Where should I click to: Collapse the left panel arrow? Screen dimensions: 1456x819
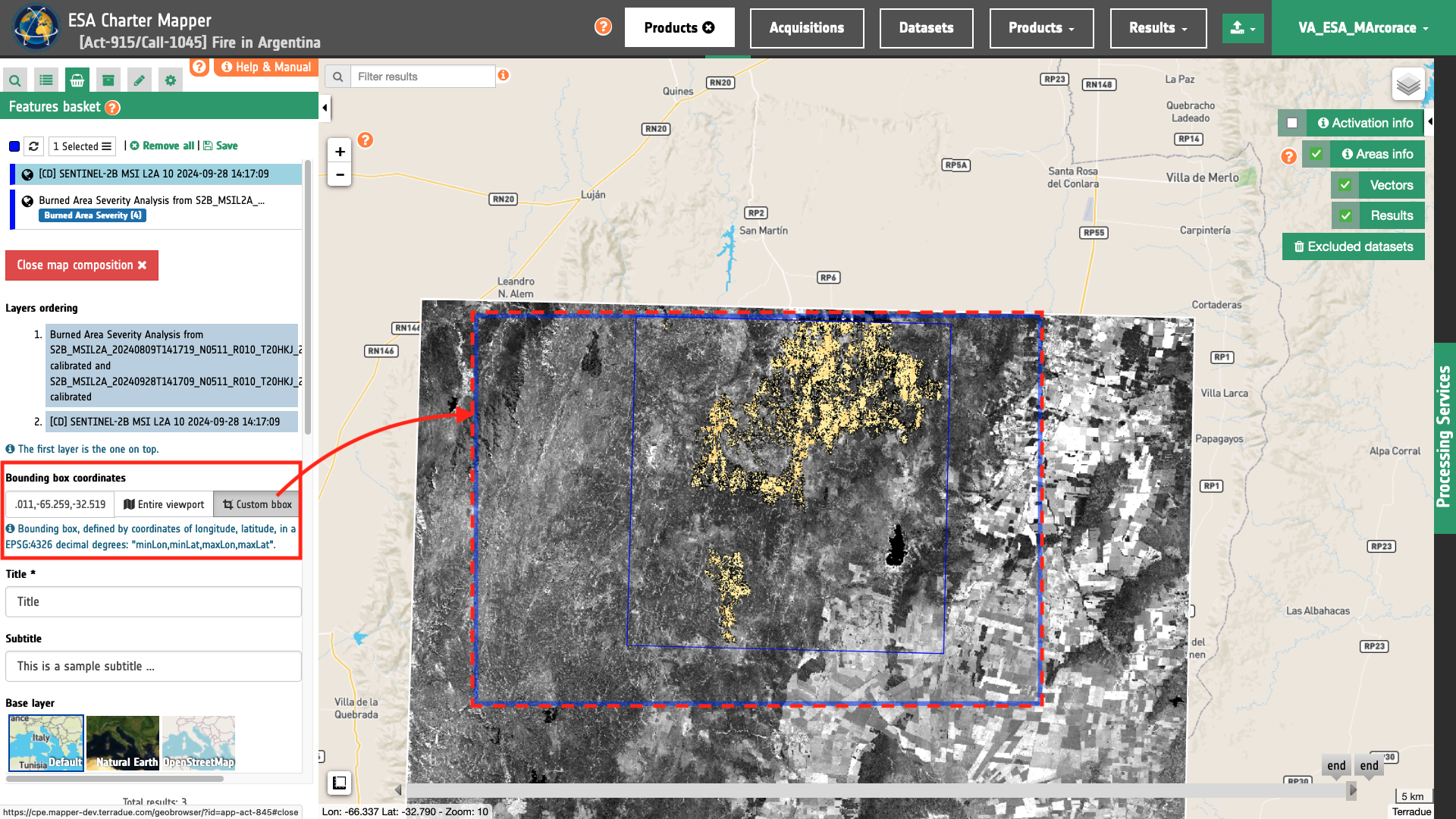tap(325, 108)
